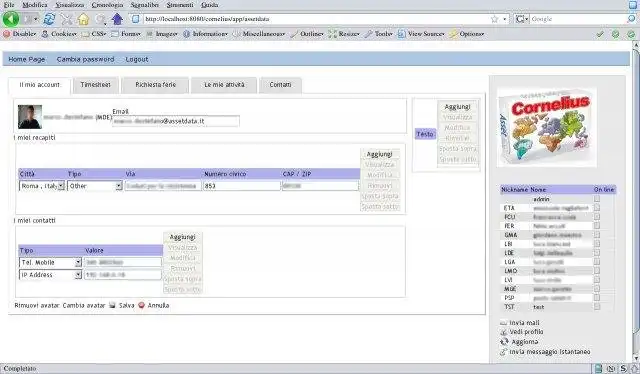This screenshot has width=640, height=374.
Task: Click the Invia mail envelope icon
Action: 504,323
